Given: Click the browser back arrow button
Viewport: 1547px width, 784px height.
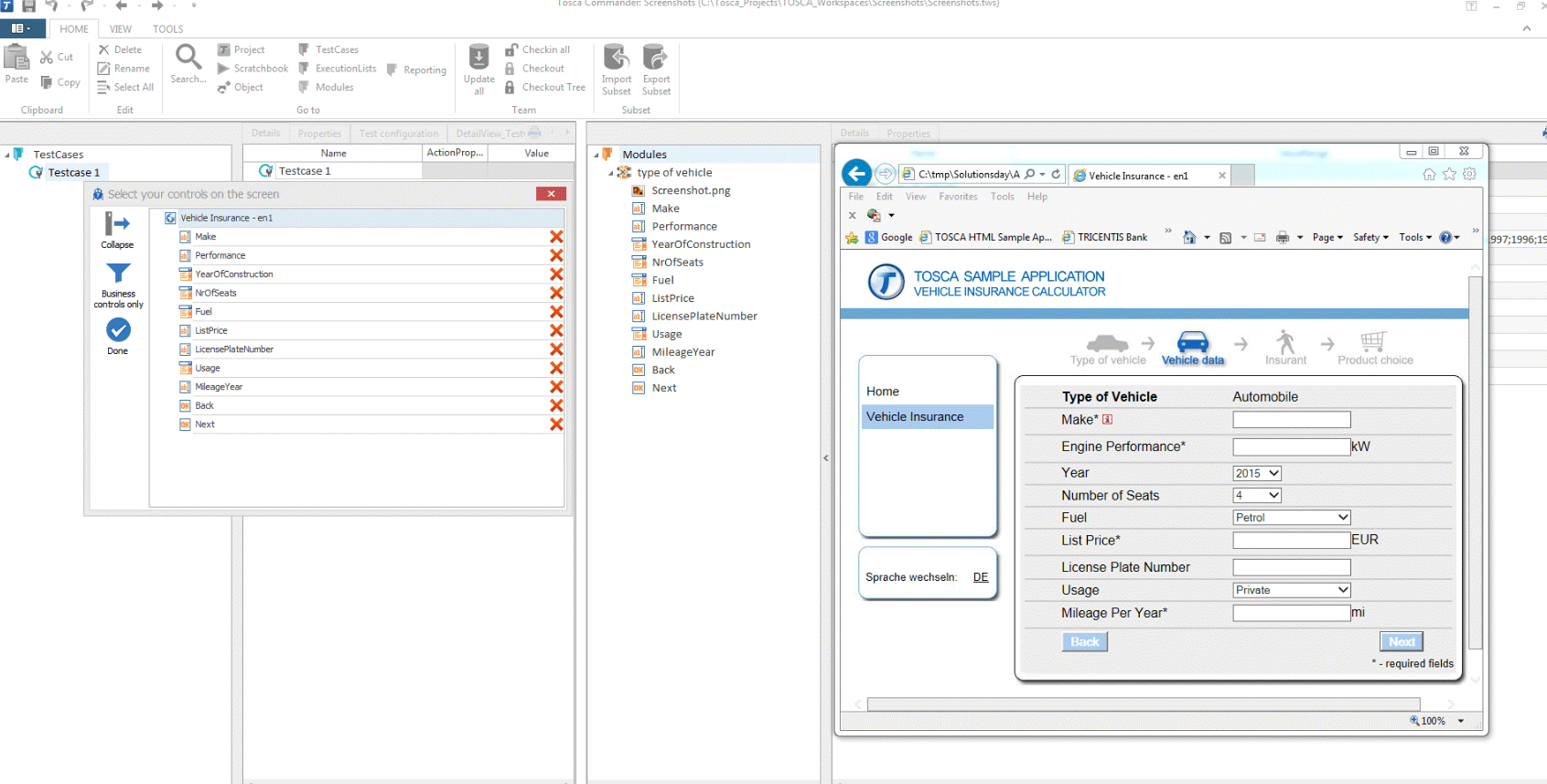Looking at the screenshot, I should click(856, 173).
